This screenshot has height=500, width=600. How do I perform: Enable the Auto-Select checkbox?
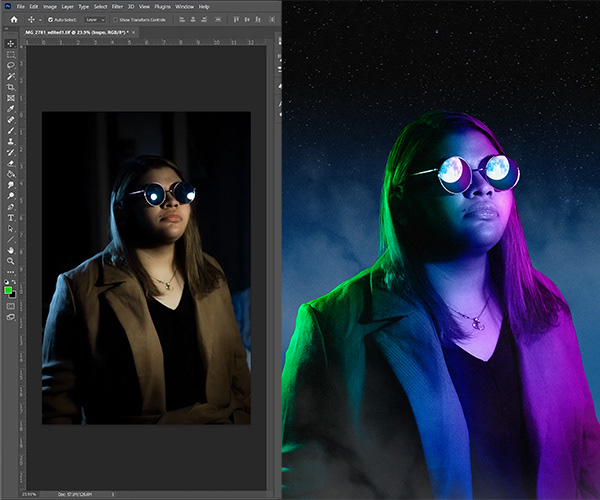click(50, 19)
